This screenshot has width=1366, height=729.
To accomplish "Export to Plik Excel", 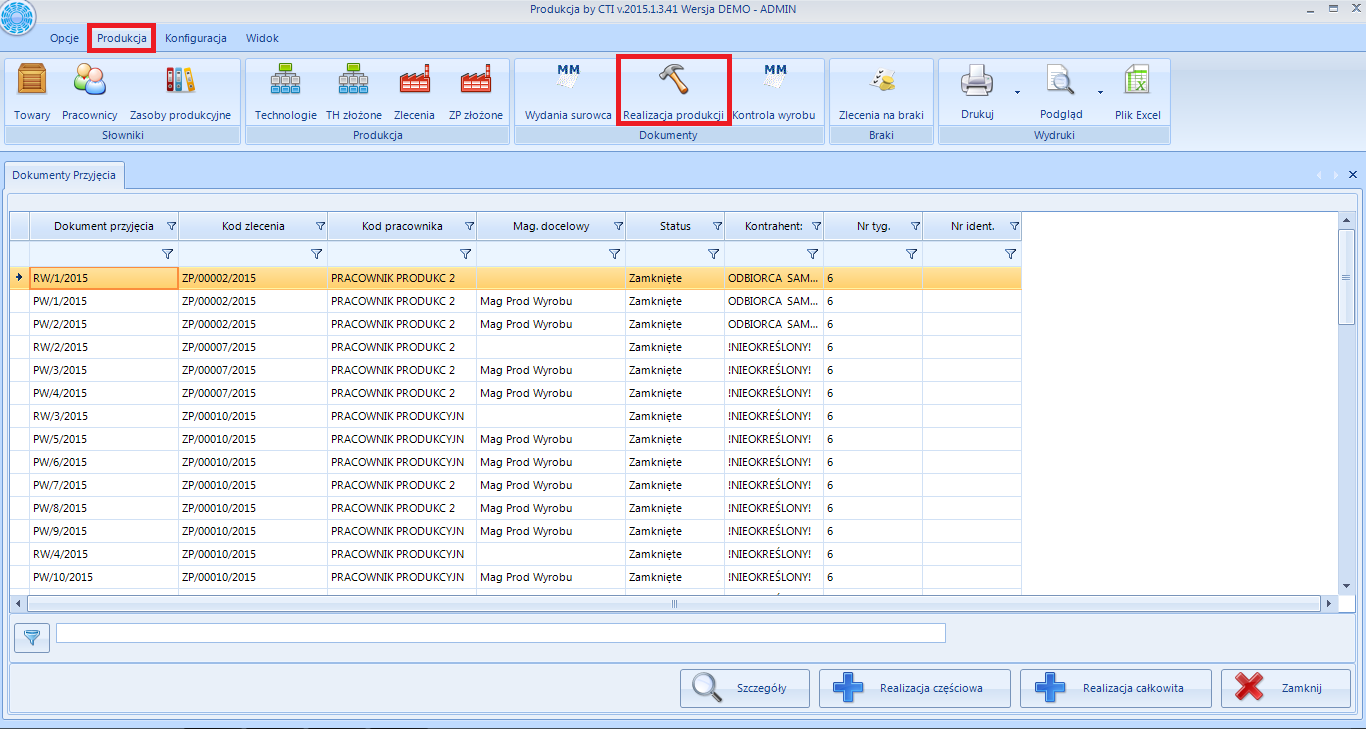I will [1138, 91].
